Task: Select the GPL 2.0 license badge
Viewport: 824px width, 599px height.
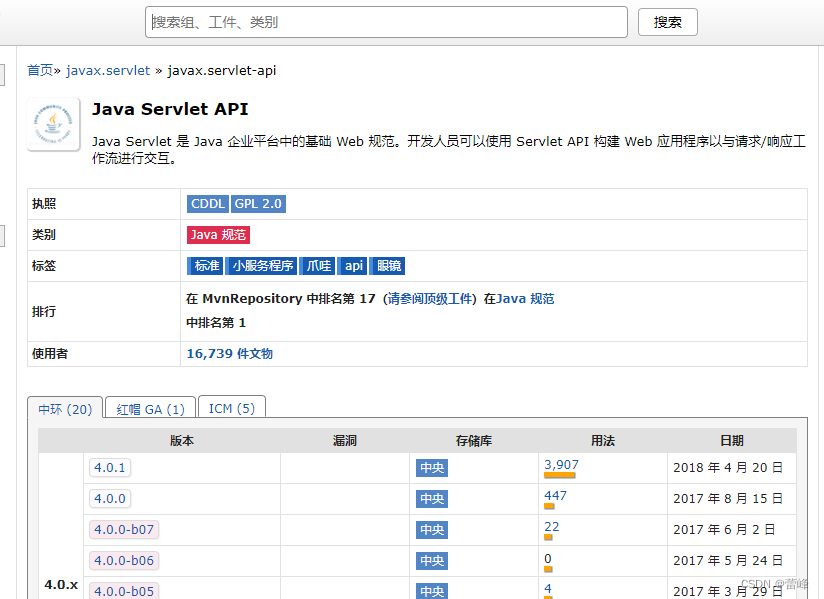Action: [x=258, y=204]
